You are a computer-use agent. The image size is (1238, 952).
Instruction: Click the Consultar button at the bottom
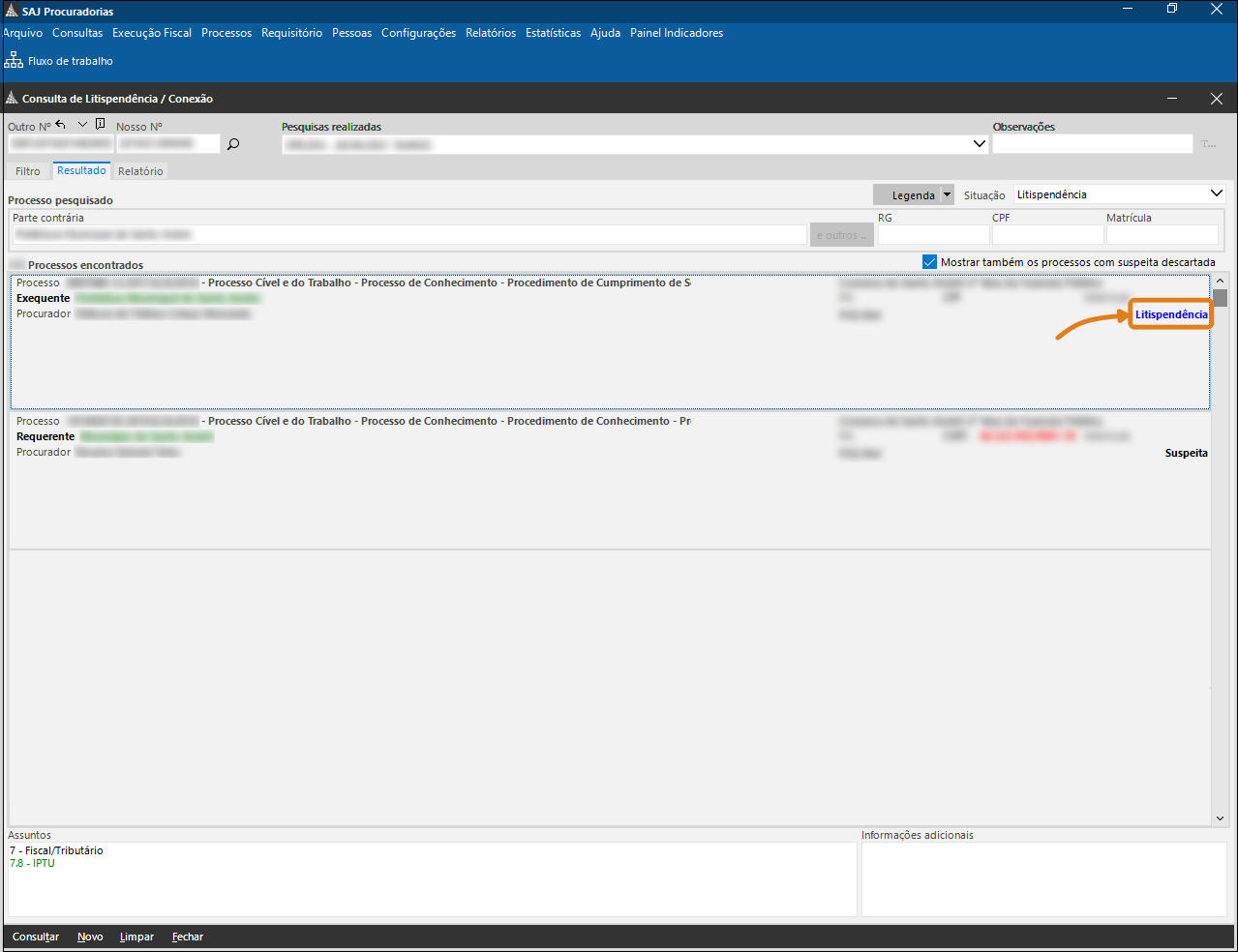pyautogui.click(x=36, y=937)
